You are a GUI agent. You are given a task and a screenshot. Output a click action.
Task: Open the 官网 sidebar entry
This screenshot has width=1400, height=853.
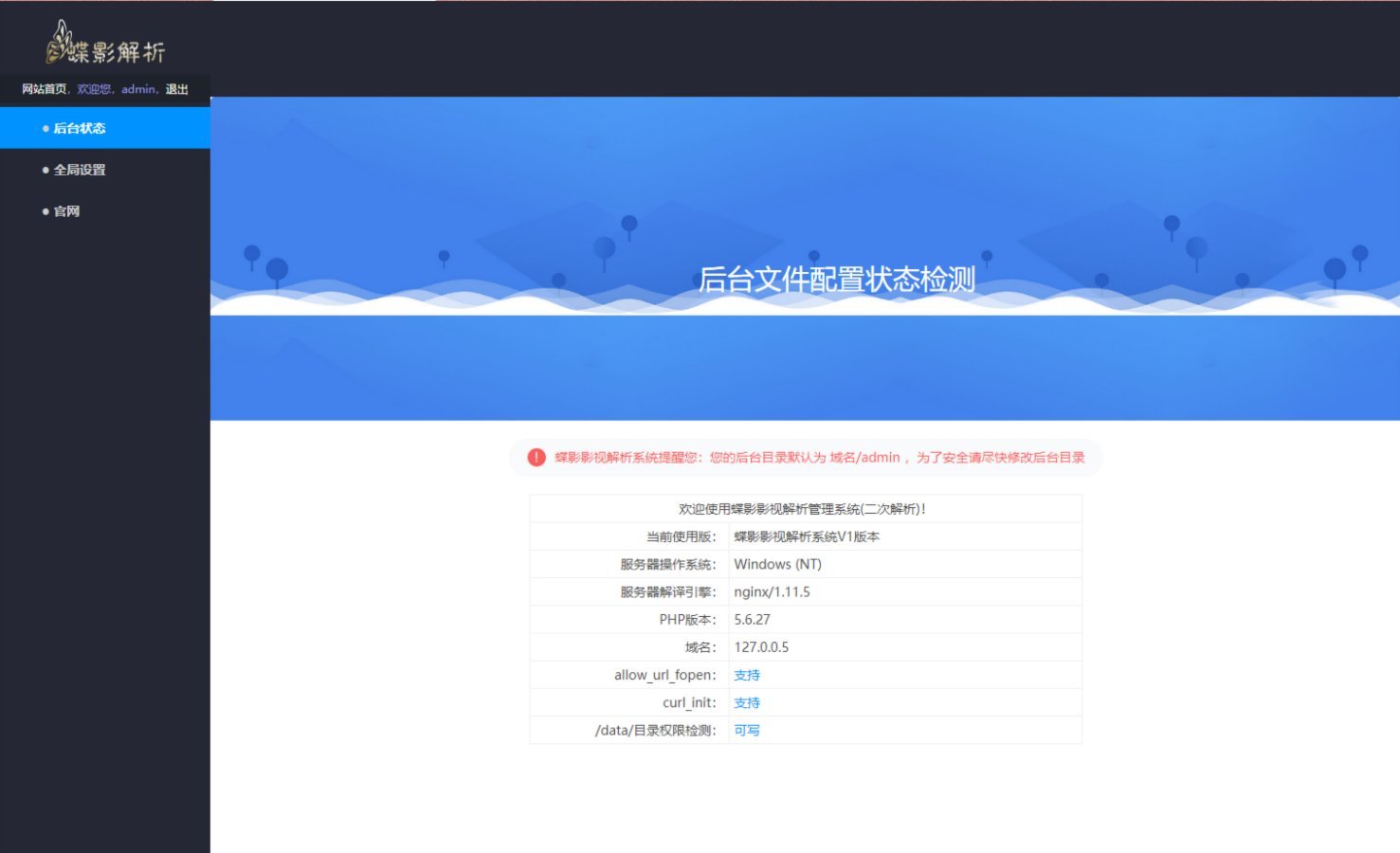click(x=66, y=210)
